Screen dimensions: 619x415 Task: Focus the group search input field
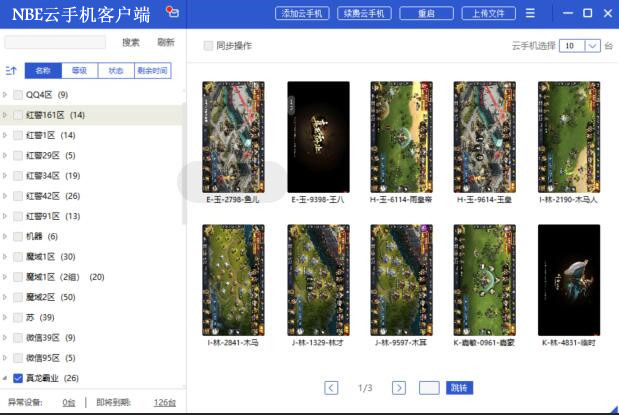(55, 42)
